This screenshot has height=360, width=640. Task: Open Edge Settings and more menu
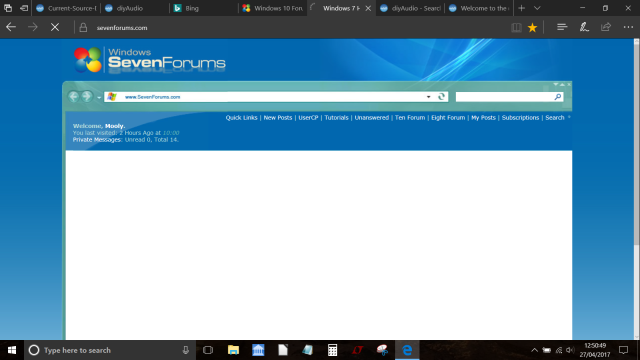coord(628,27)
